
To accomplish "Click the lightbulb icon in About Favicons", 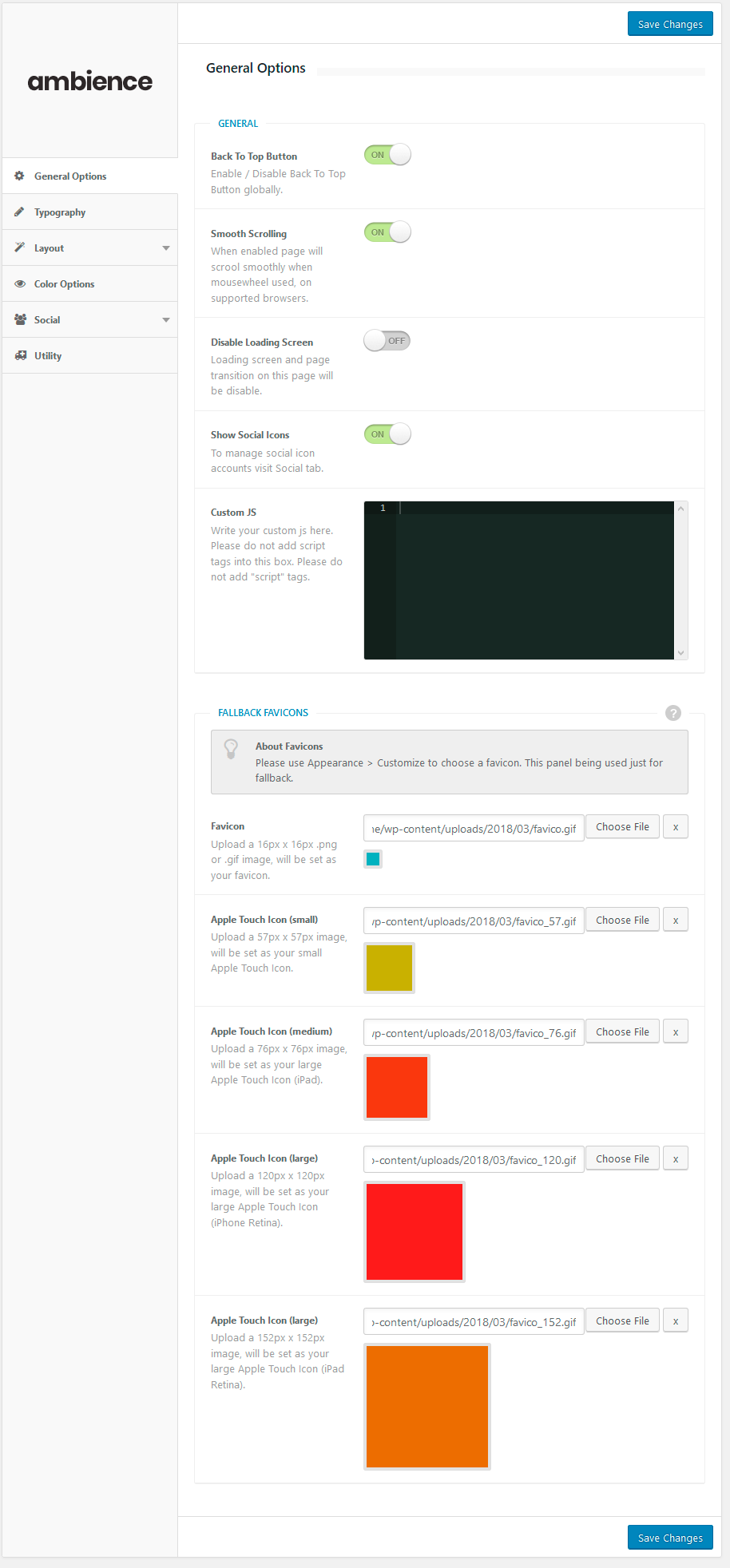I will coord(231,749).
